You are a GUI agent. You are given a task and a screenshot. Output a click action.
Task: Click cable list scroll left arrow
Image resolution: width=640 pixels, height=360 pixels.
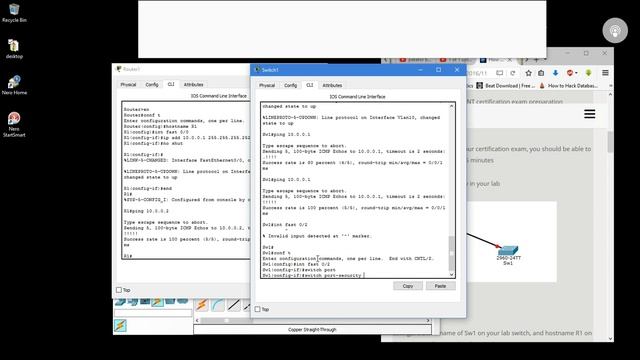point(198,321)
